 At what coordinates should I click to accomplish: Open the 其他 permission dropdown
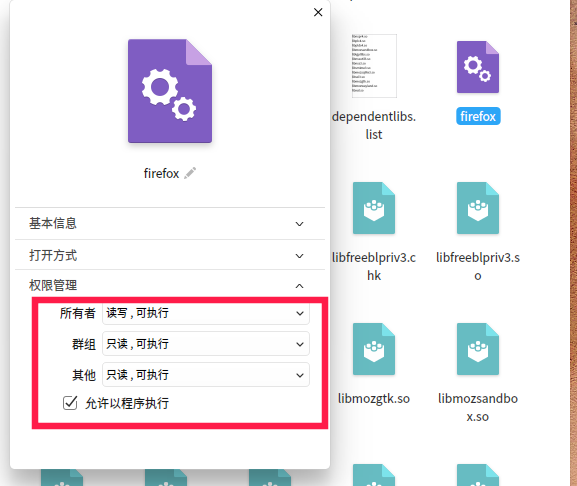pos(206,375)
